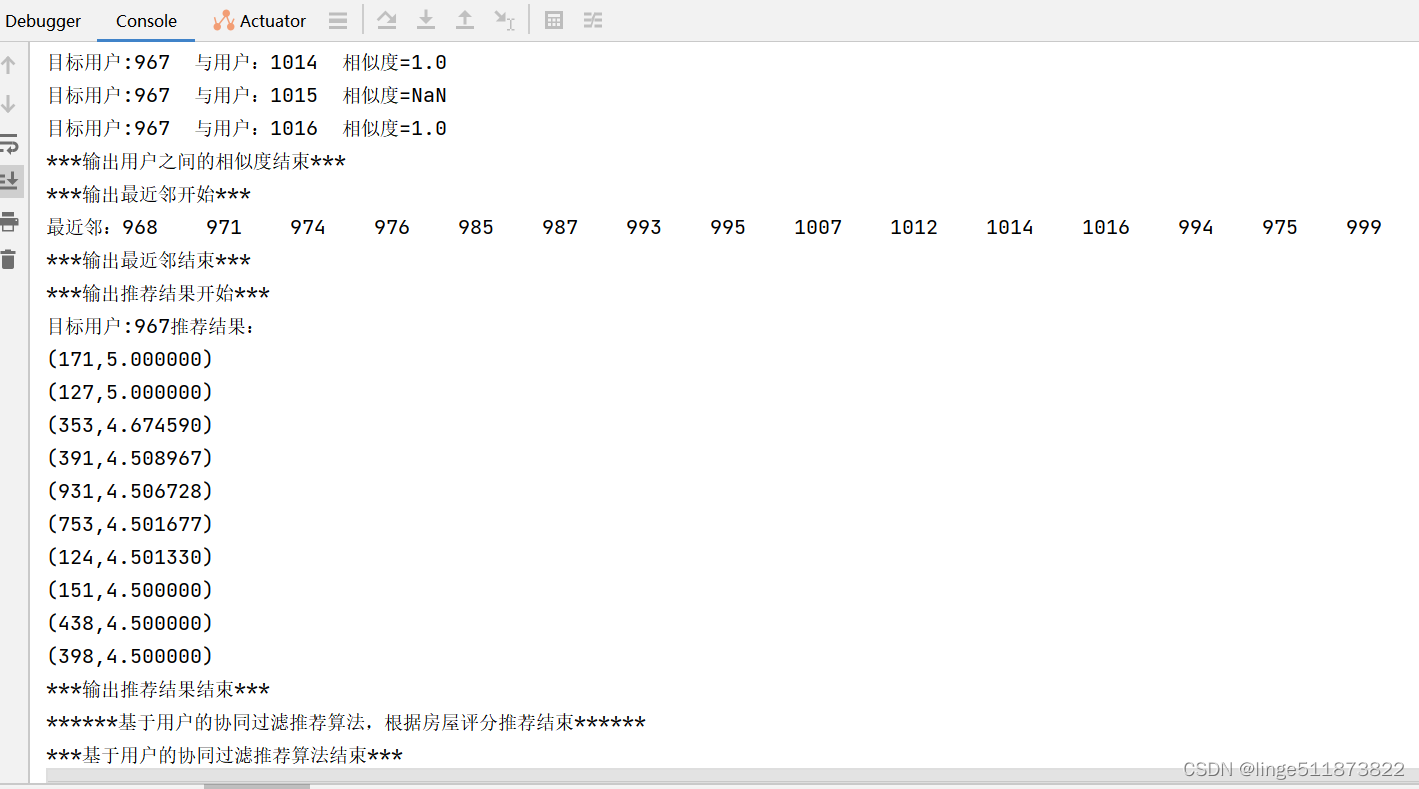Click neighbor value 1012

pos(914,228)
